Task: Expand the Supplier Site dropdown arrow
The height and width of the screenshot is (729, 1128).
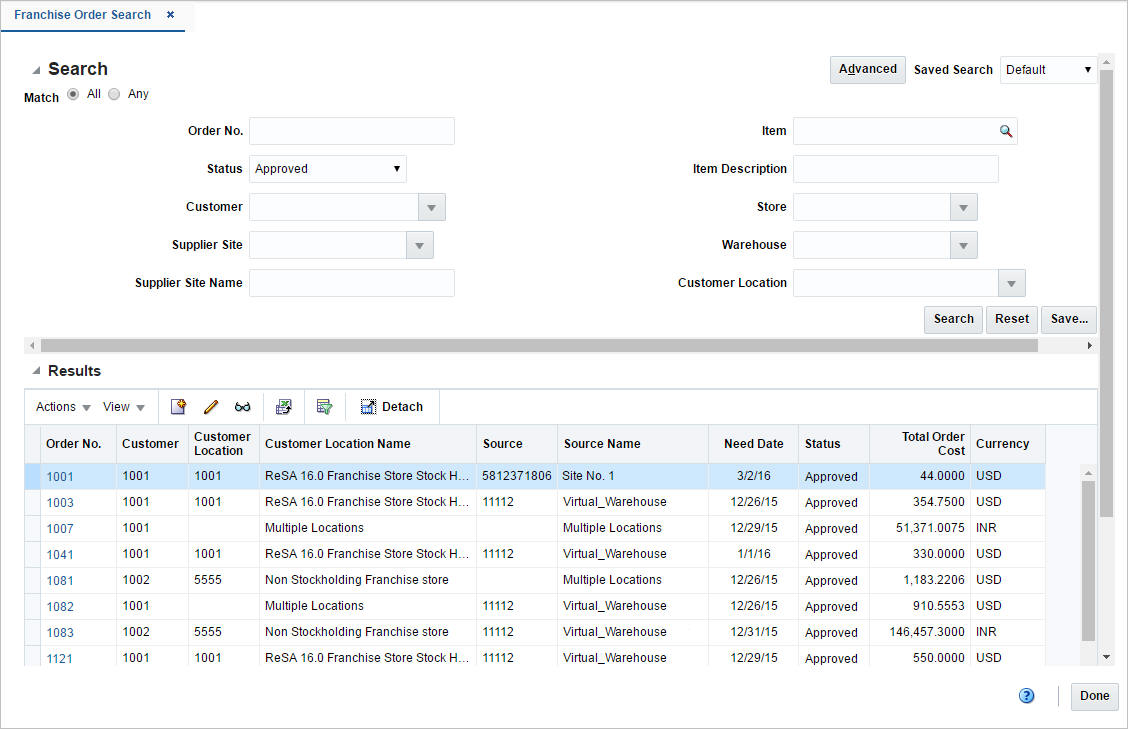Action: tap(419, 245)
